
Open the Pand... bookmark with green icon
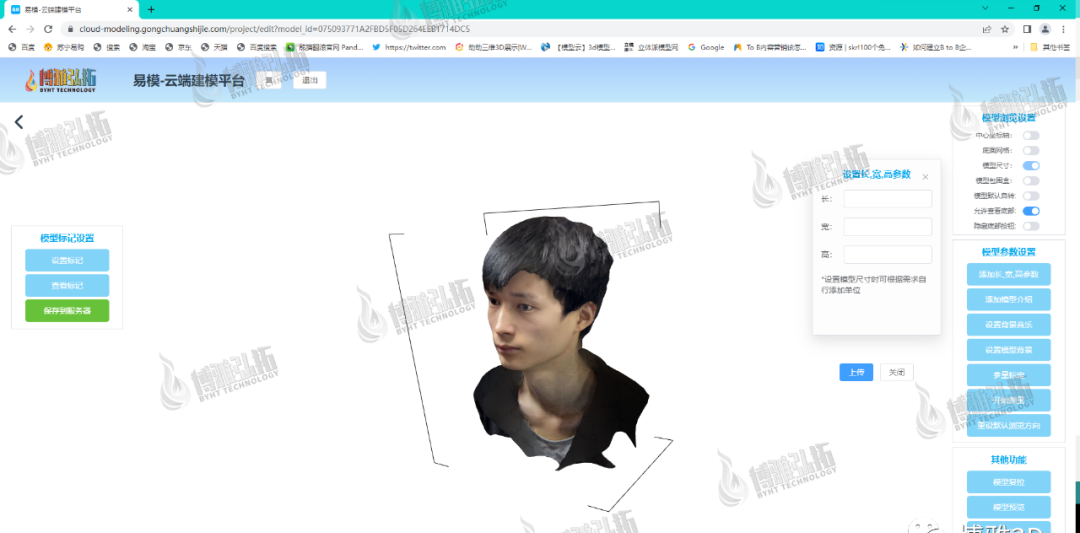pos(324,48)
